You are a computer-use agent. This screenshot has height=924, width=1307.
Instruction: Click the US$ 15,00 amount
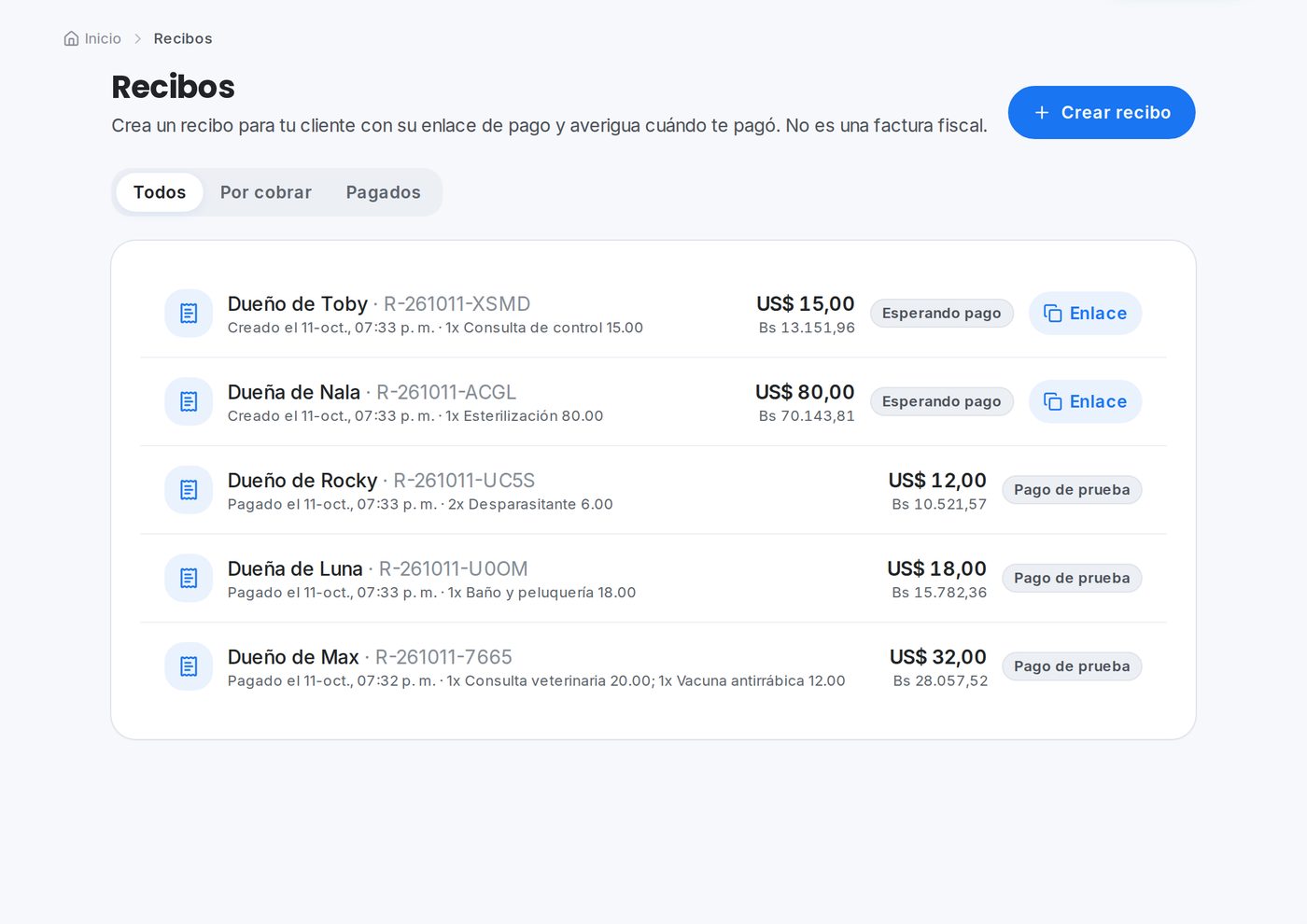click(806, 304)
